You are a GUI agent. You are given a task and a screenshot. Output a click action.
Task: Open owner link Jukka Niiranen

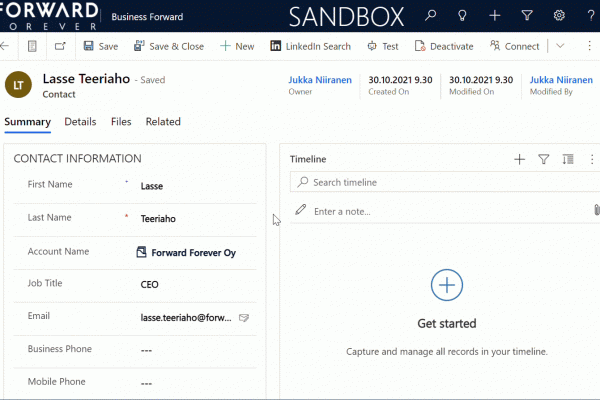point(320,80)
